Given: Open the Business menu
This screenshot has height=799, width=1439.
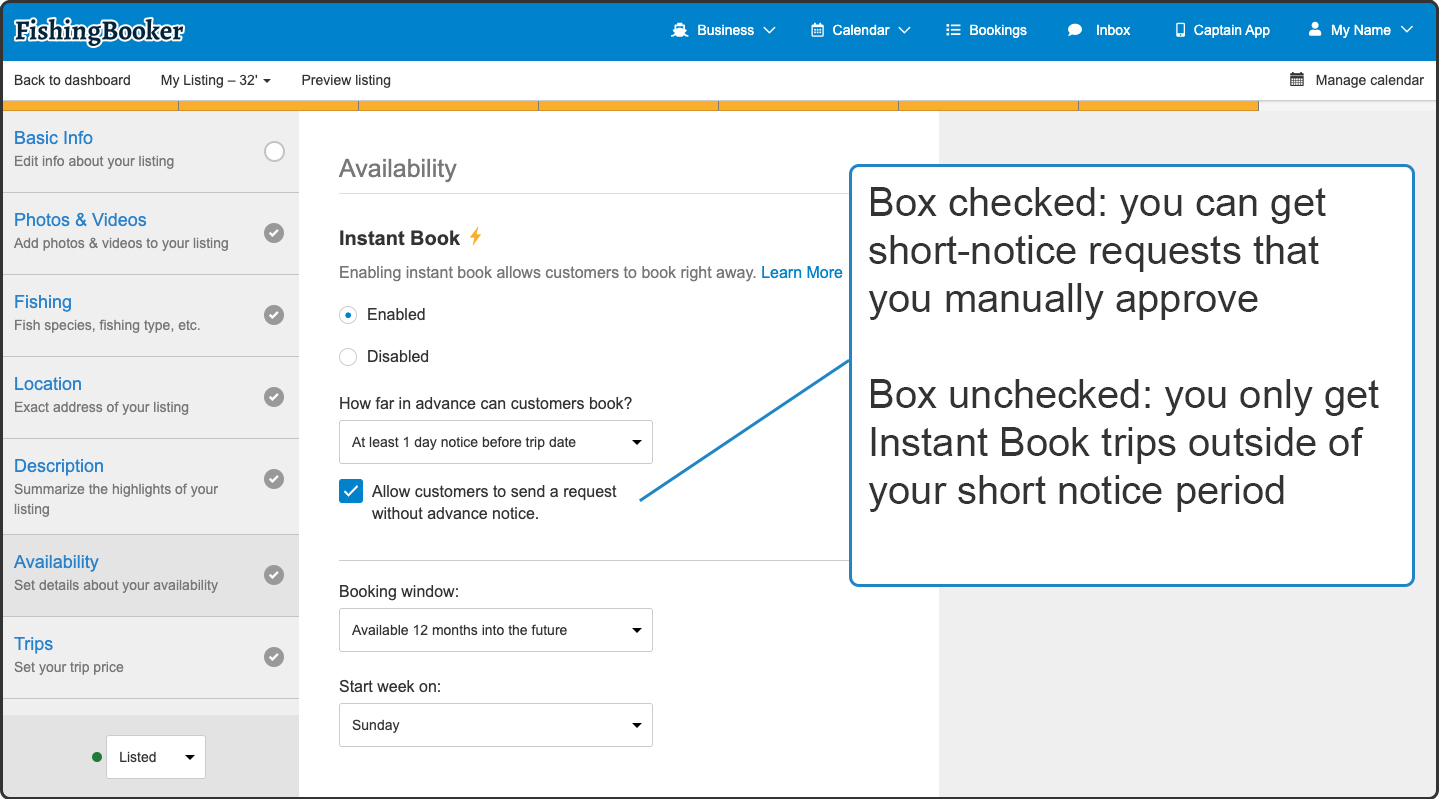Looking at the screenshot, I should click(724, 30).
